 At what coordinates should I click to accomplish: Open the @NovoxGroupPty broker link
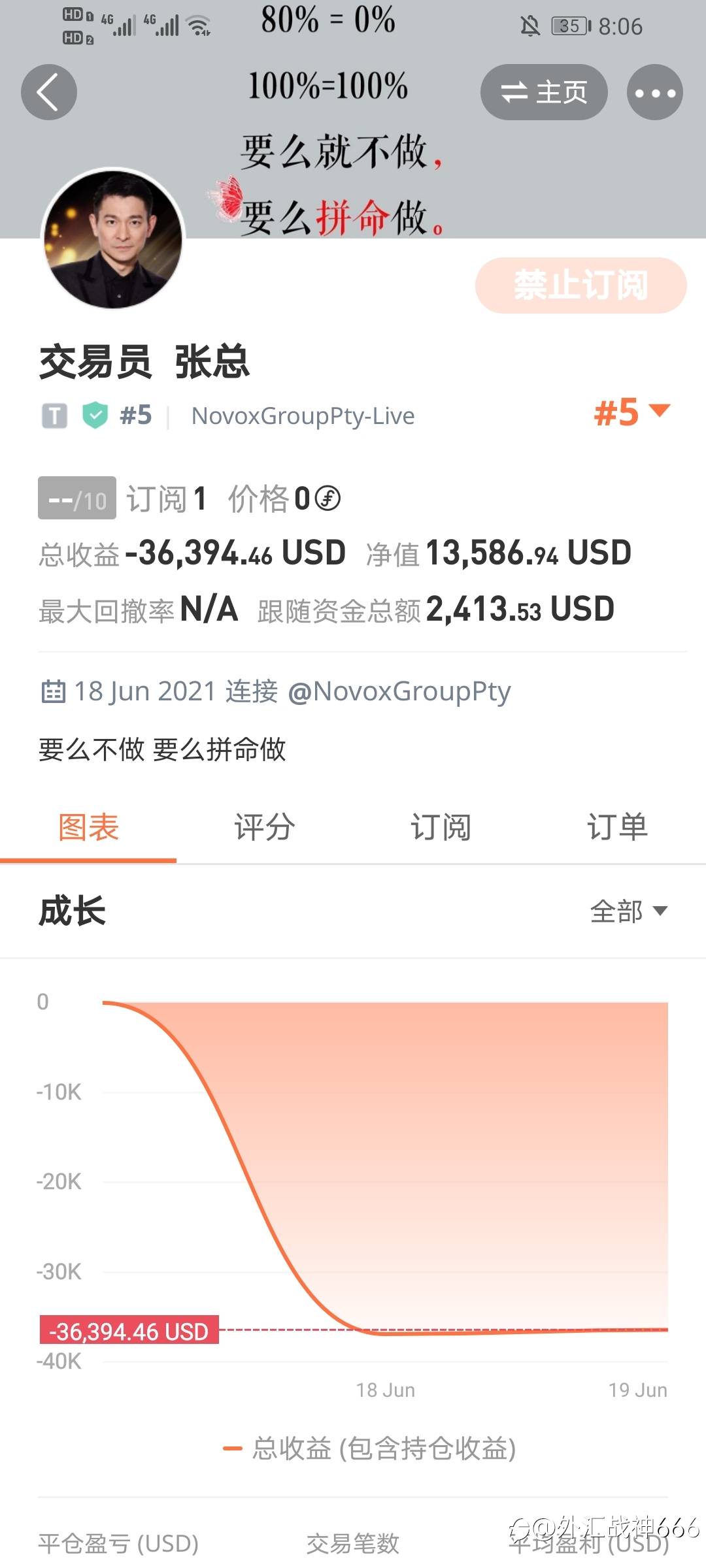point(399,691)
